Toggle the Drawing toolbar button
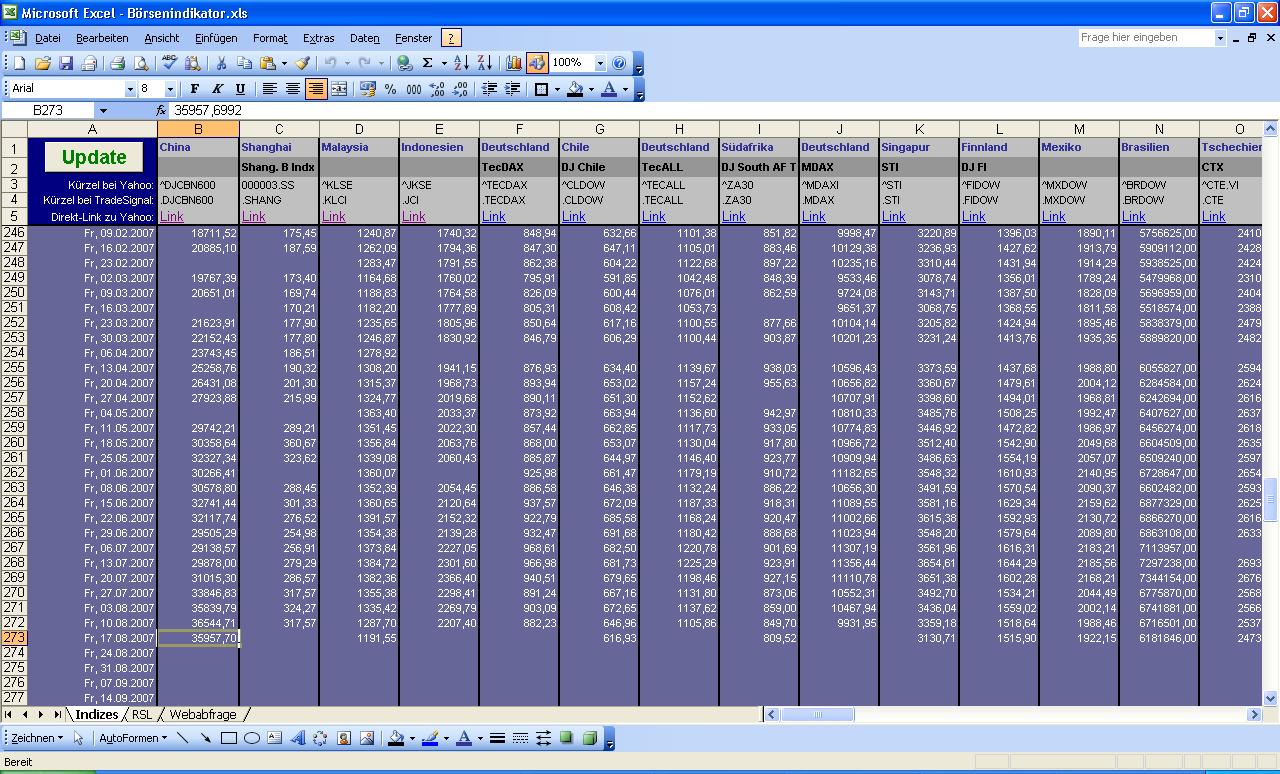The width and height of the screenshot is (1280, 774). pyautogui.click(x=538, y=63)
